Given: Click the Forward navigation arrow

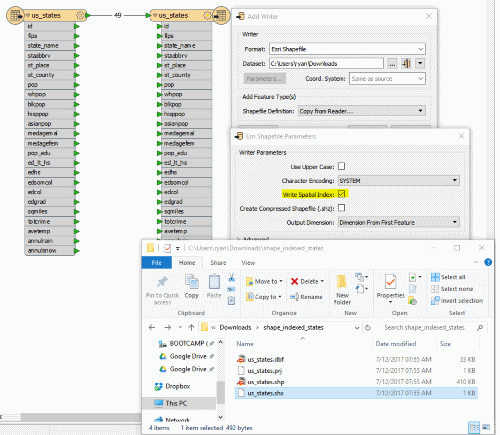Looking at the screenshot, I should click(167, 328).
